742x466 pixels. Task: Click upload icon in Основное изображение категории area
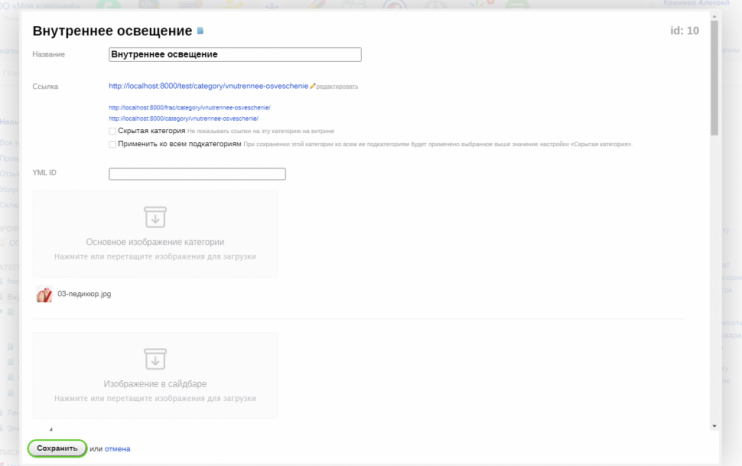click(x=155, y=217)
